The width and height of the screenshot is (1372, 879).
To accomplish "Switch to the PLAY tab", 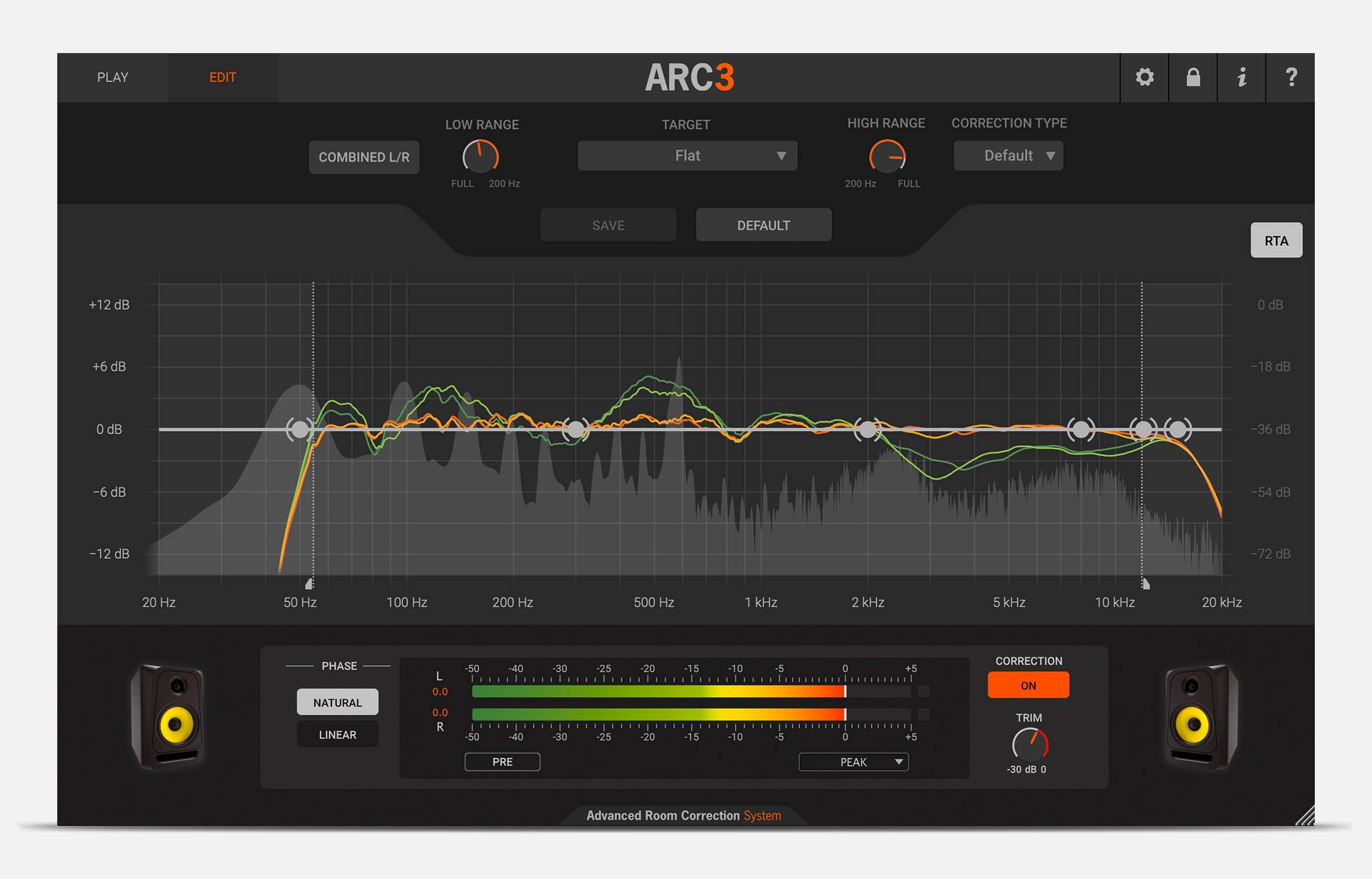I will coord(113,77).
